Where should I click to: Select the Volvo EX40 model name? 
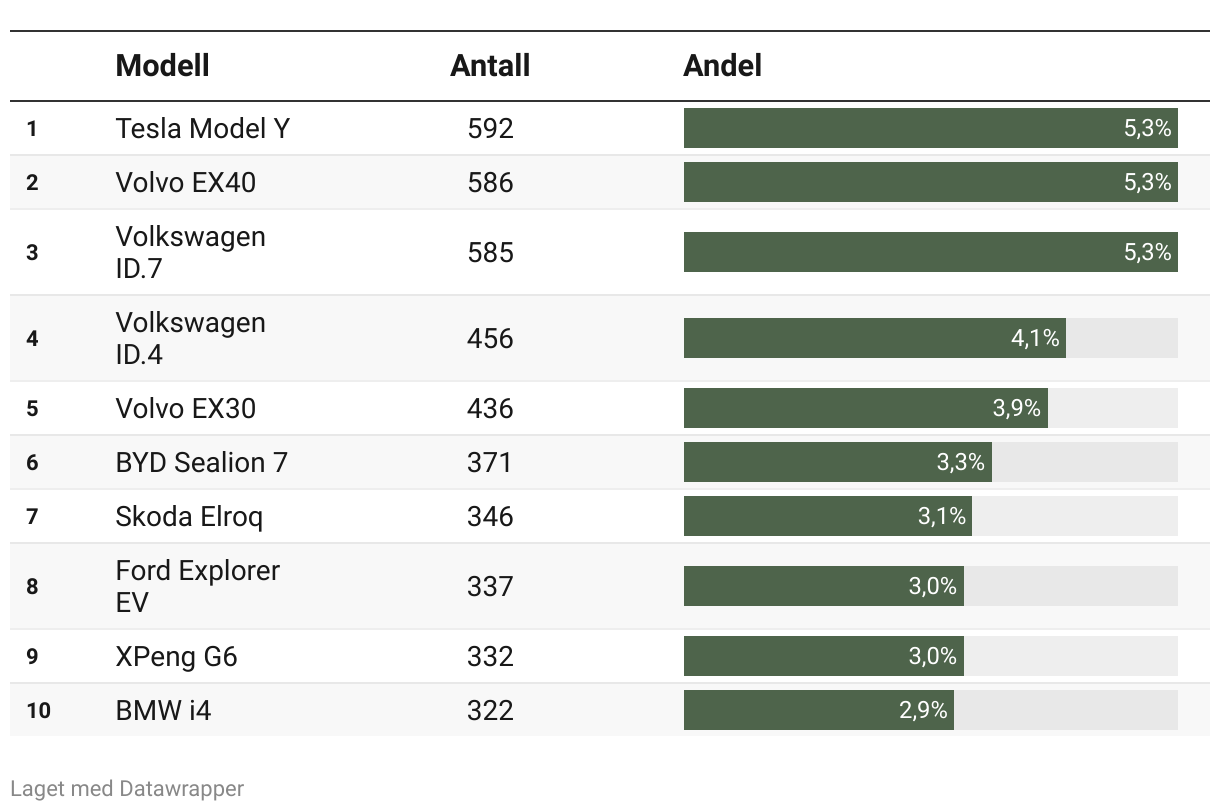(186, 182)
